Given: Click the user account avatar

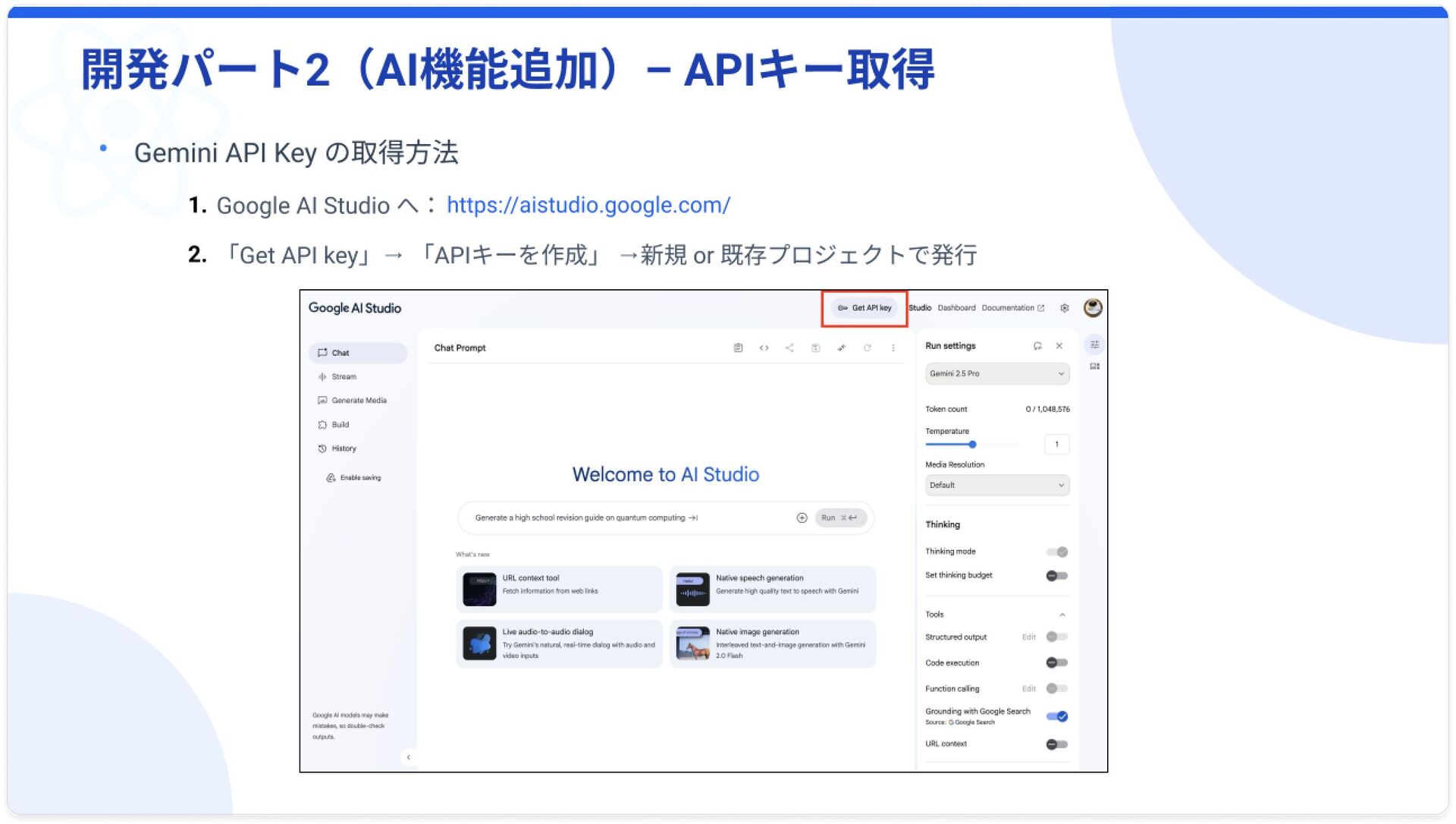Looking at the screenshot, I should (1093, 307).
